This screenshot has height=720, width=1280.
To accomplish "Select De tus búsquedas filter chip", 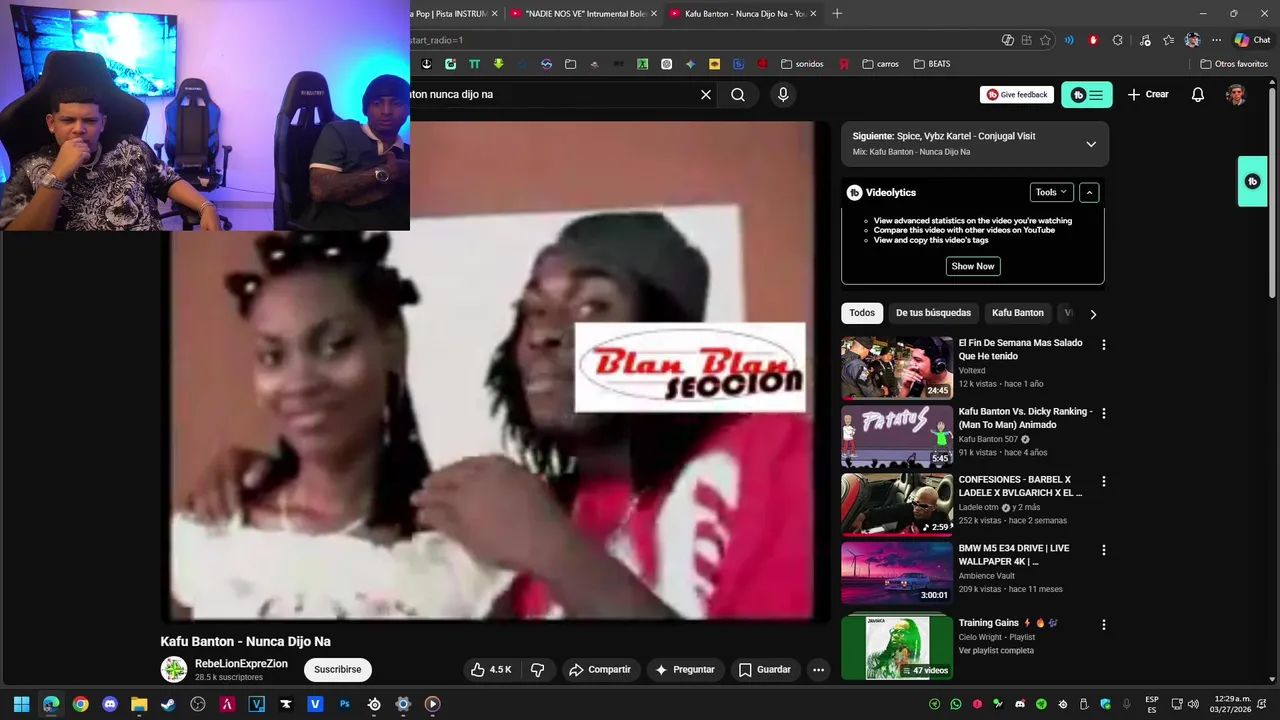I will coord(933,313).
